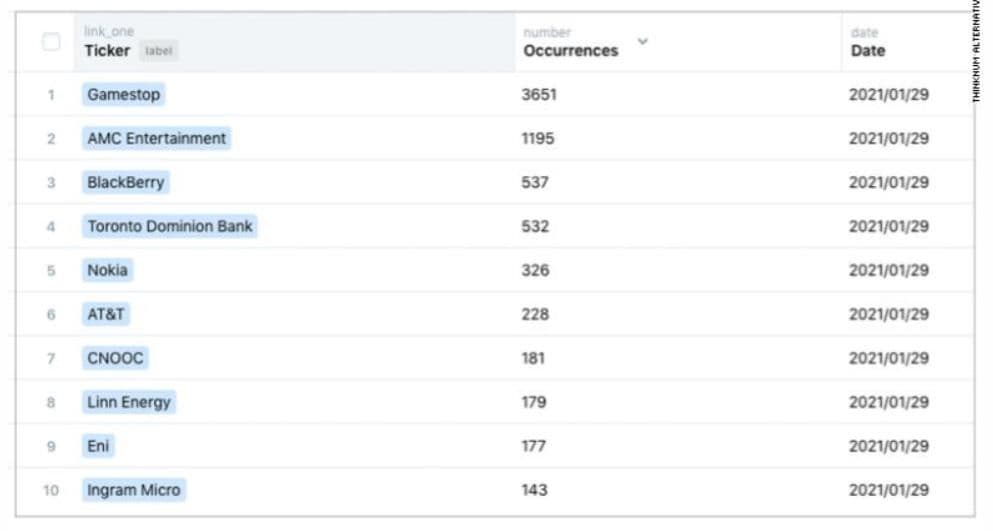Select the Eni ticker tag
The image size is (993, 531).
pos(98,447)
